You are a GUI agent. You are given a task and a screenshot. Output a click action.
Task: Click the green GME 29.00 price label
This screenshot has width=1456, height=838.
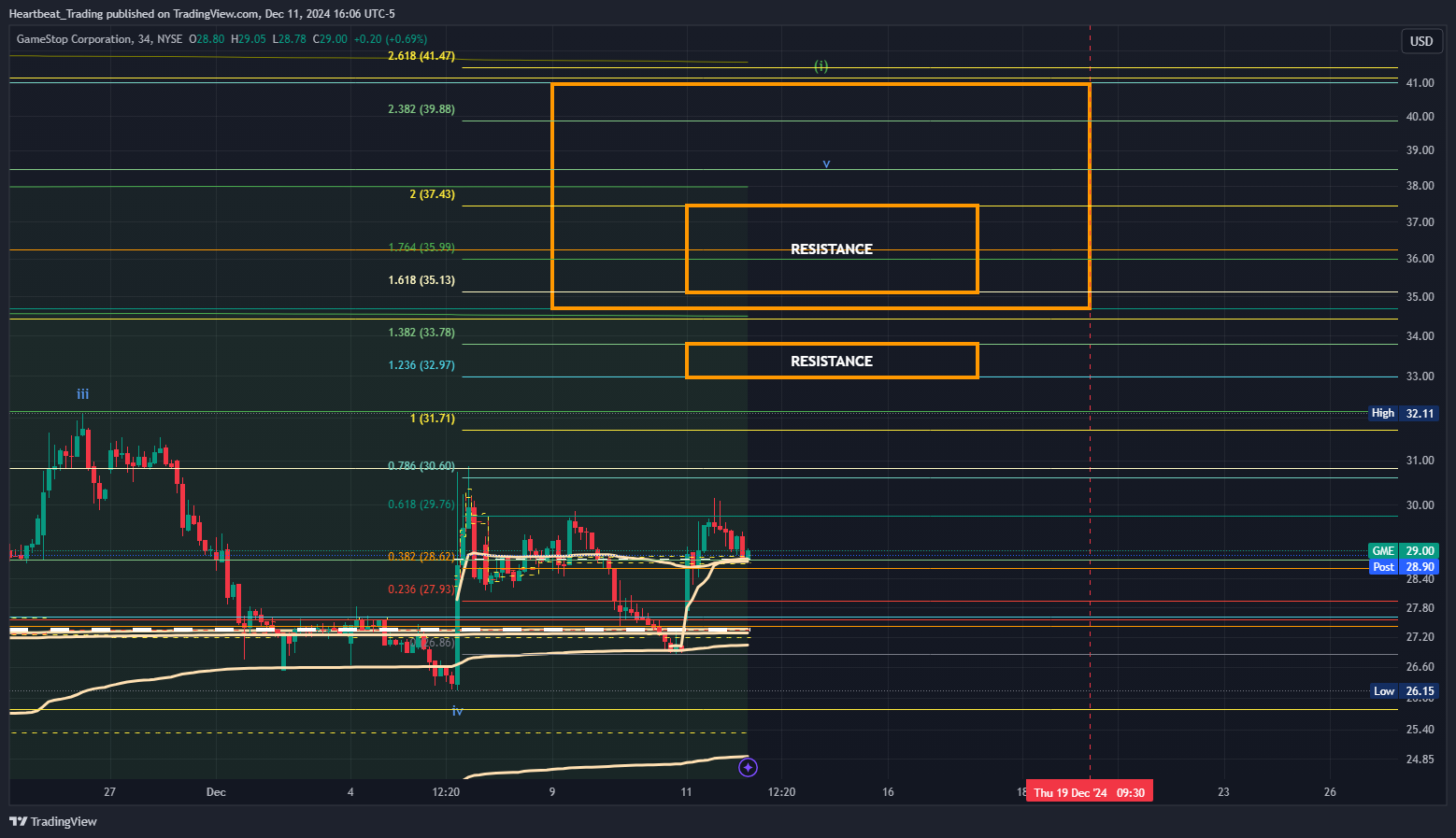tap(1402, 551)
